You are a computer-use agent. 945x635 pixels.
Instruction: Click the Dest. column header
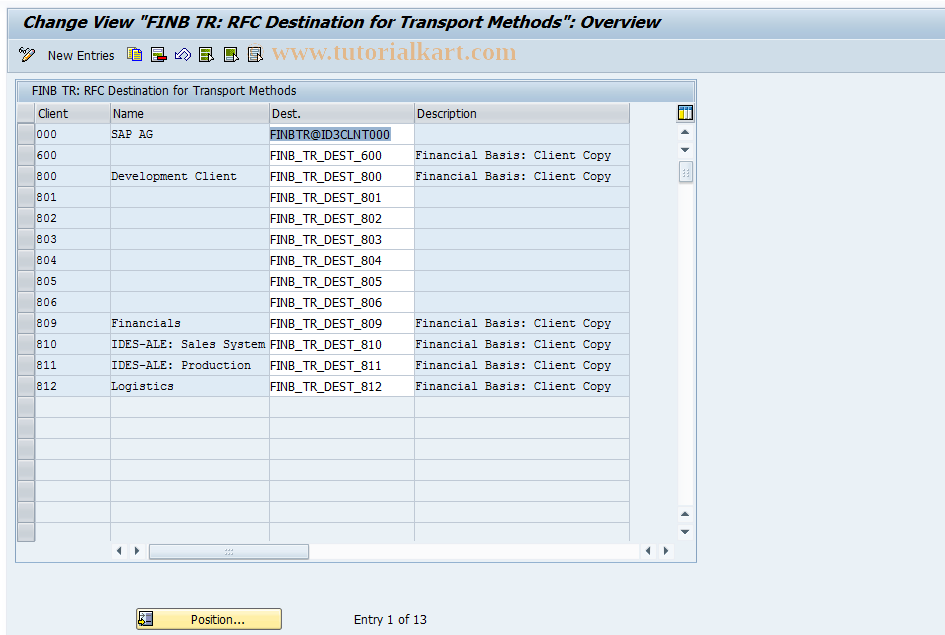(342, 113)
